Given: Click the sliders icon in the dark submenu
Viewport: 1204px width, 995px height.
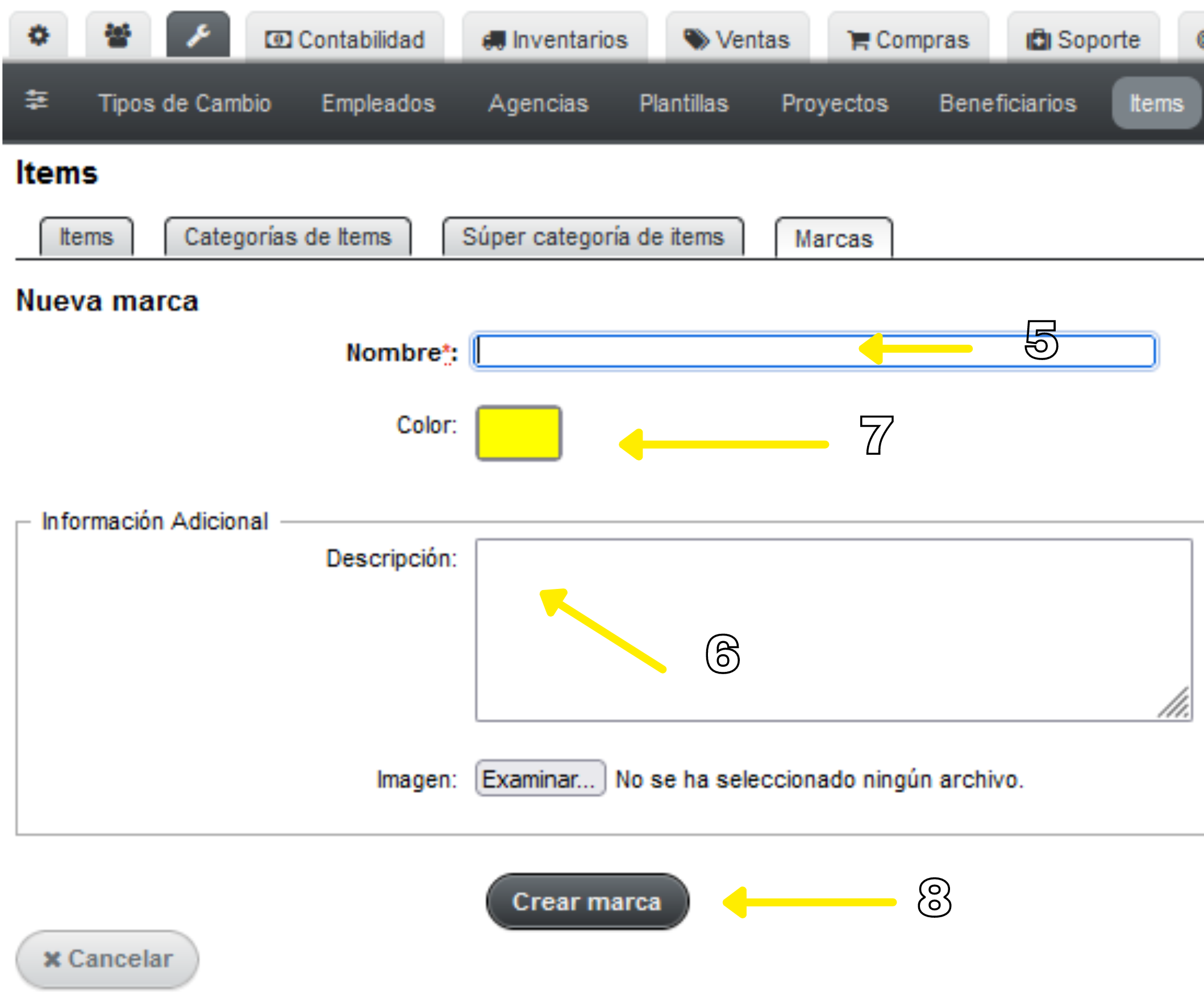Looking at the screenshot, I should pos(37,101).
